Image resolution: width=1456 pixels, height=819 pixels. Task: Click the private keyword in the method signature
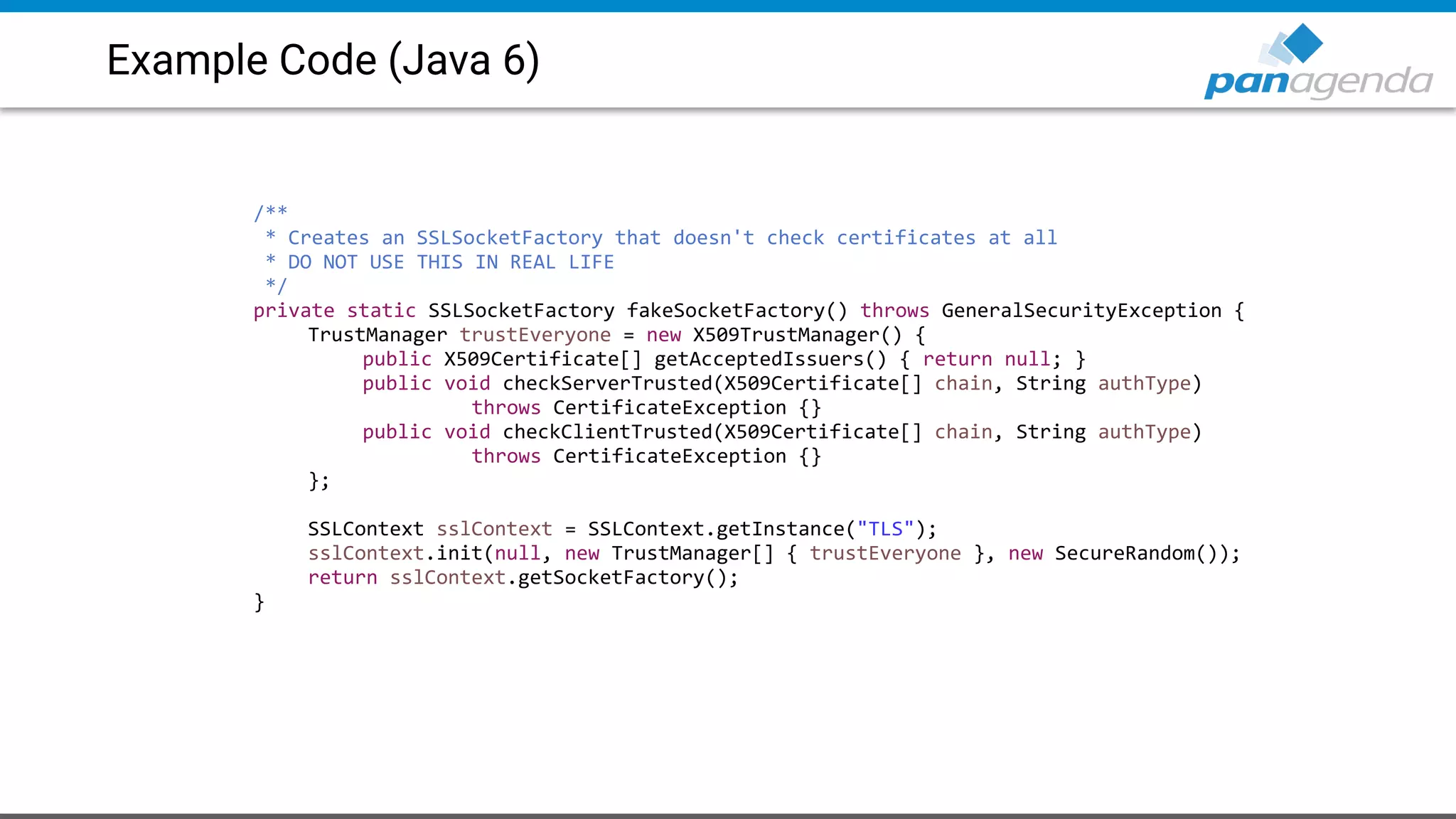tap(294, 311)
